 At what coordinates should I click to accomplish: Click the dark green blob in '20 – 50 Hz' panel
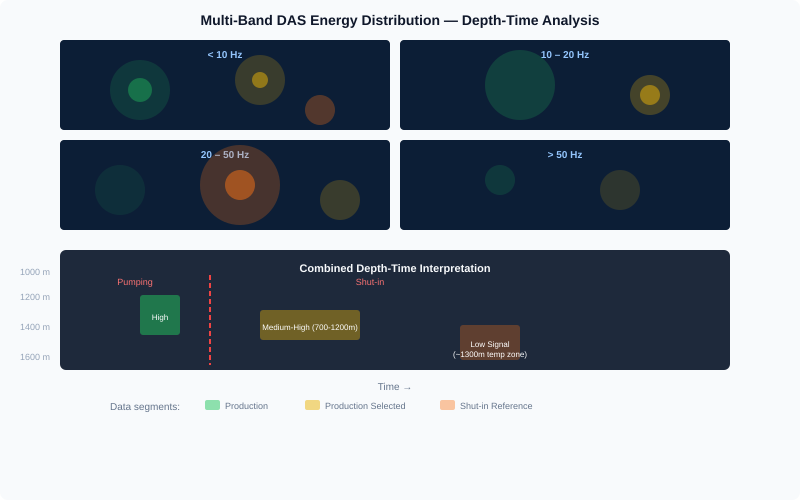pos(120,190)
